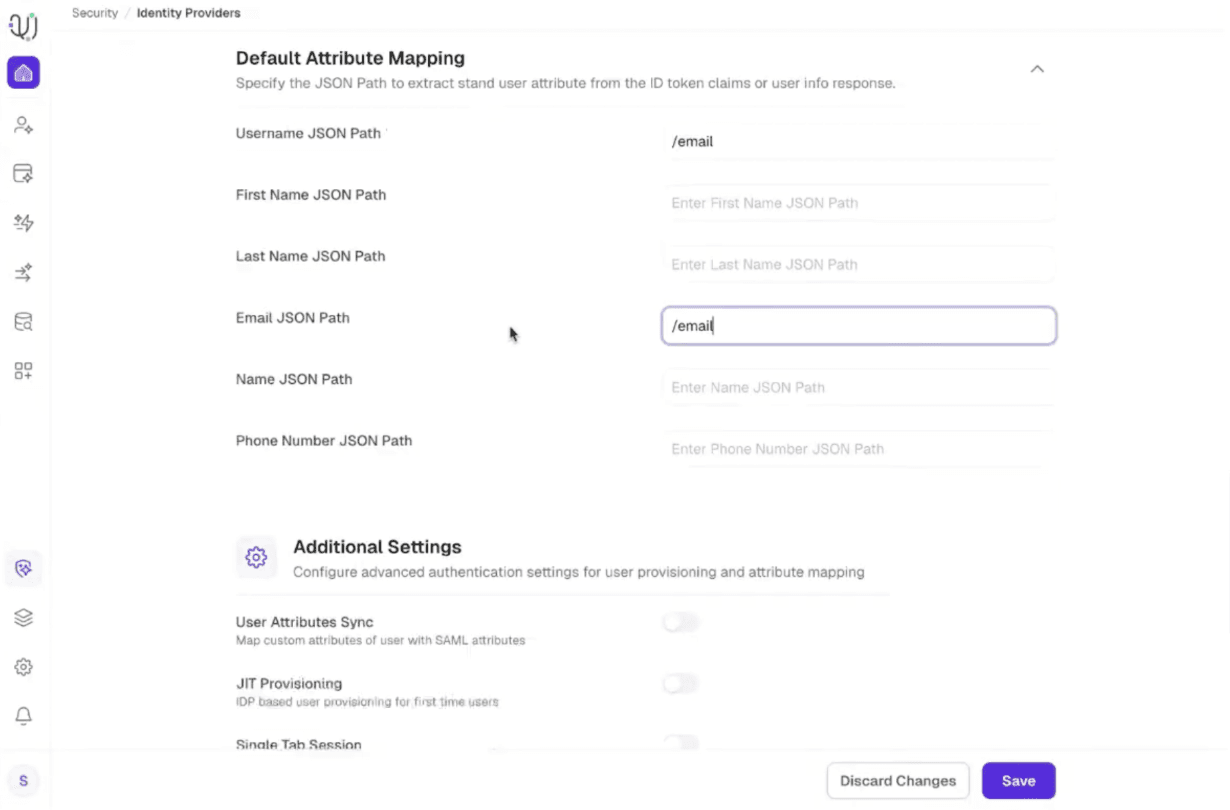Open the database search sidebar icon
The width and height of the screenshot is (1230, 810).
click(x=23, y=322)
